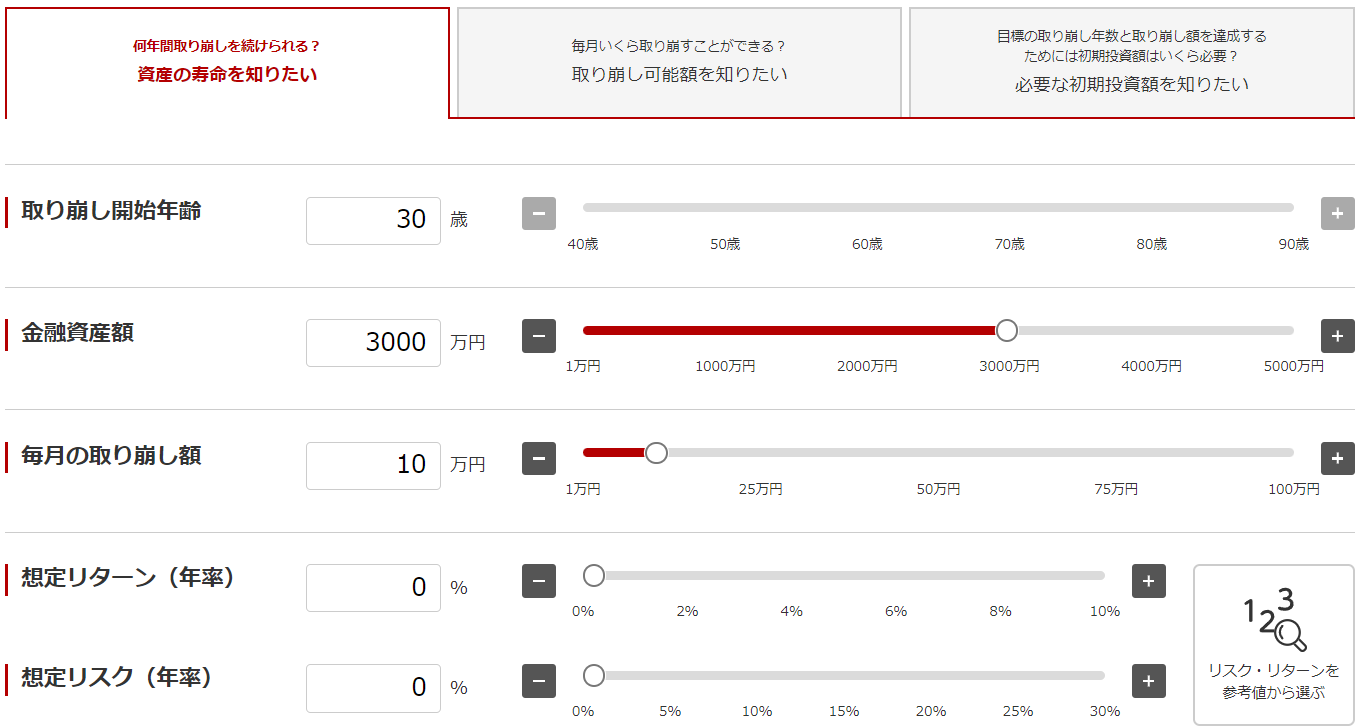Click the 取り崩し開始年齢 slider track
This screenshot has height=728, width=1363.
[938, 208]
